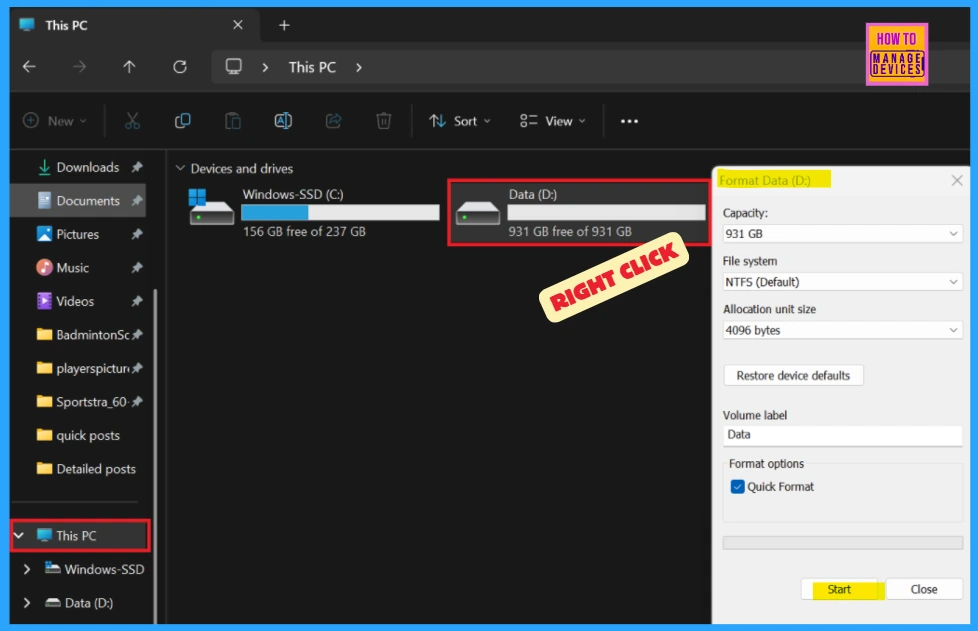This screenshot has height=631, width=978.
Task: Open the File system dropdown
Action: pyautogui.click(x=842, y=282)
